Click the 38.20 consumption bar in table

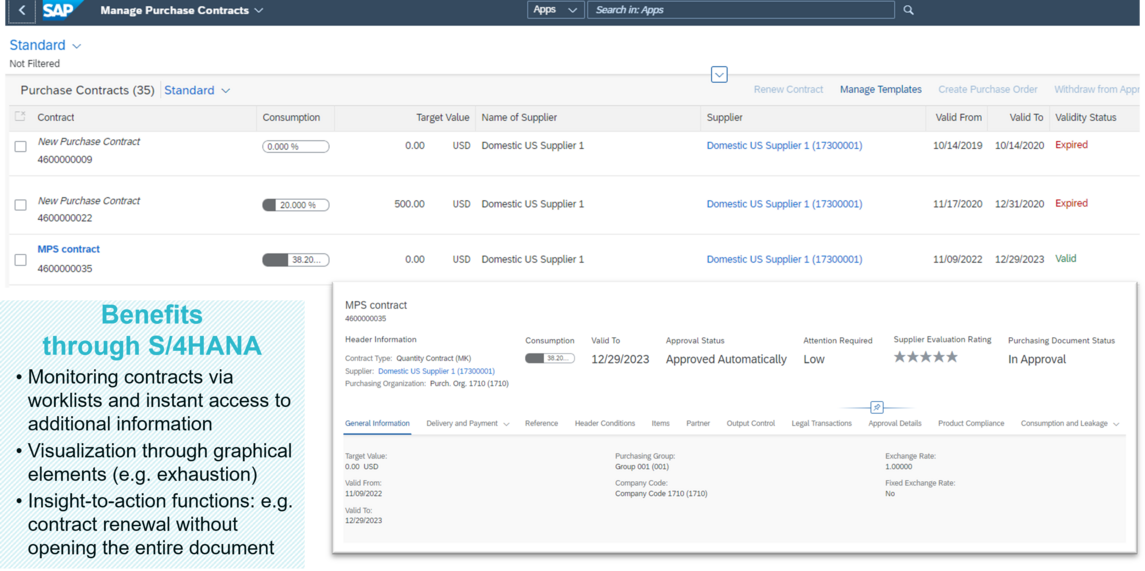point(296,260)
